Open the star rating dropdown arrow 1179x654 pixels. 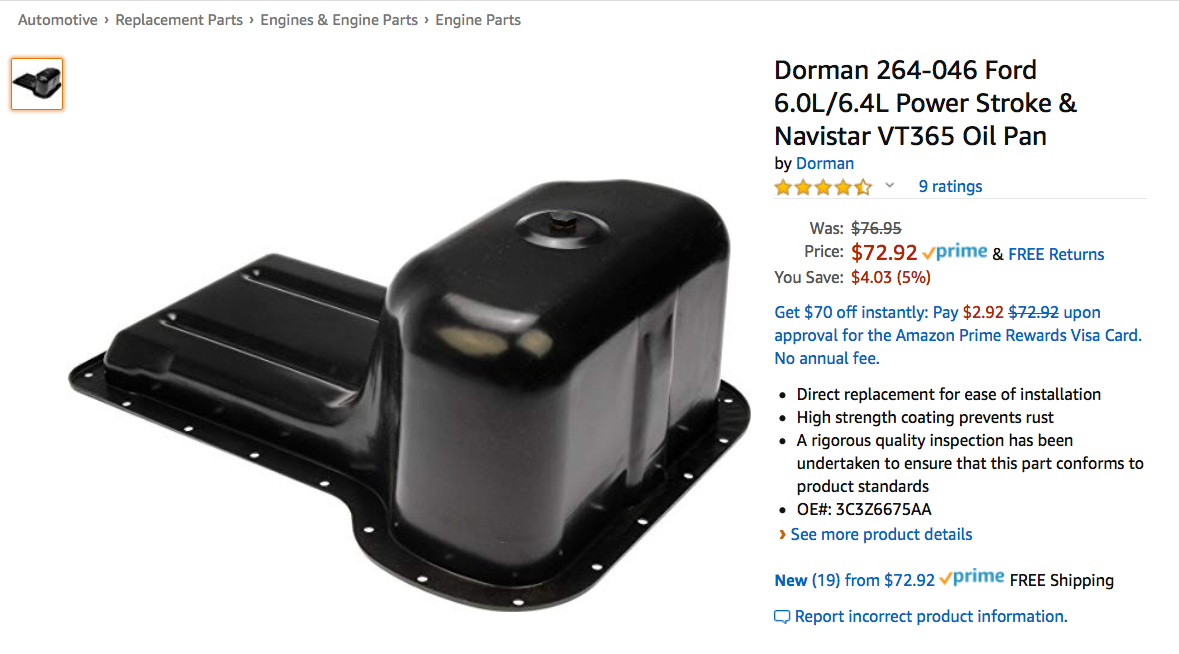890,186
